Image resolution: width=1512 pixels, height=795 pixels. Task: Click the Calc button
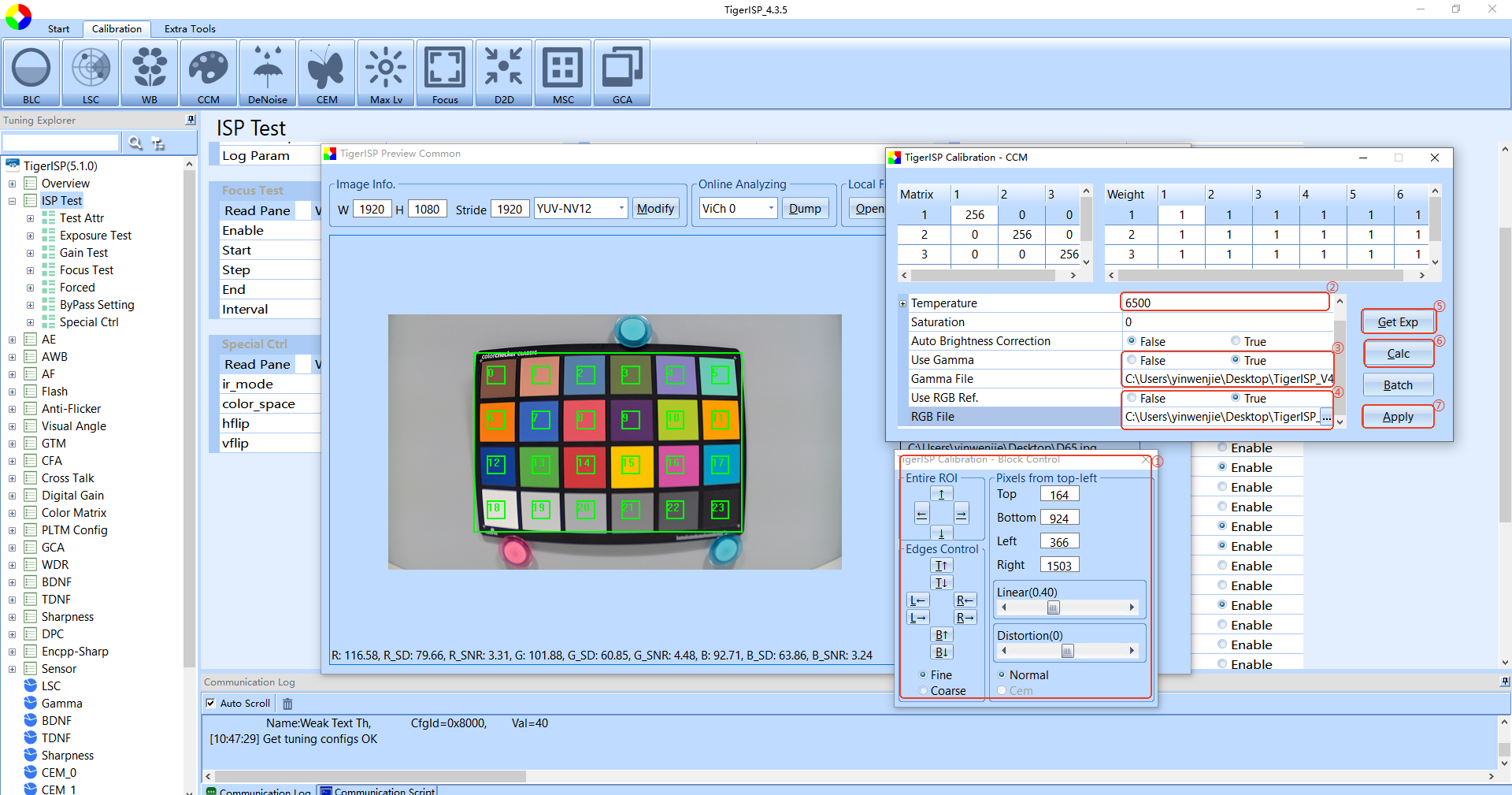coord(1398,354)
